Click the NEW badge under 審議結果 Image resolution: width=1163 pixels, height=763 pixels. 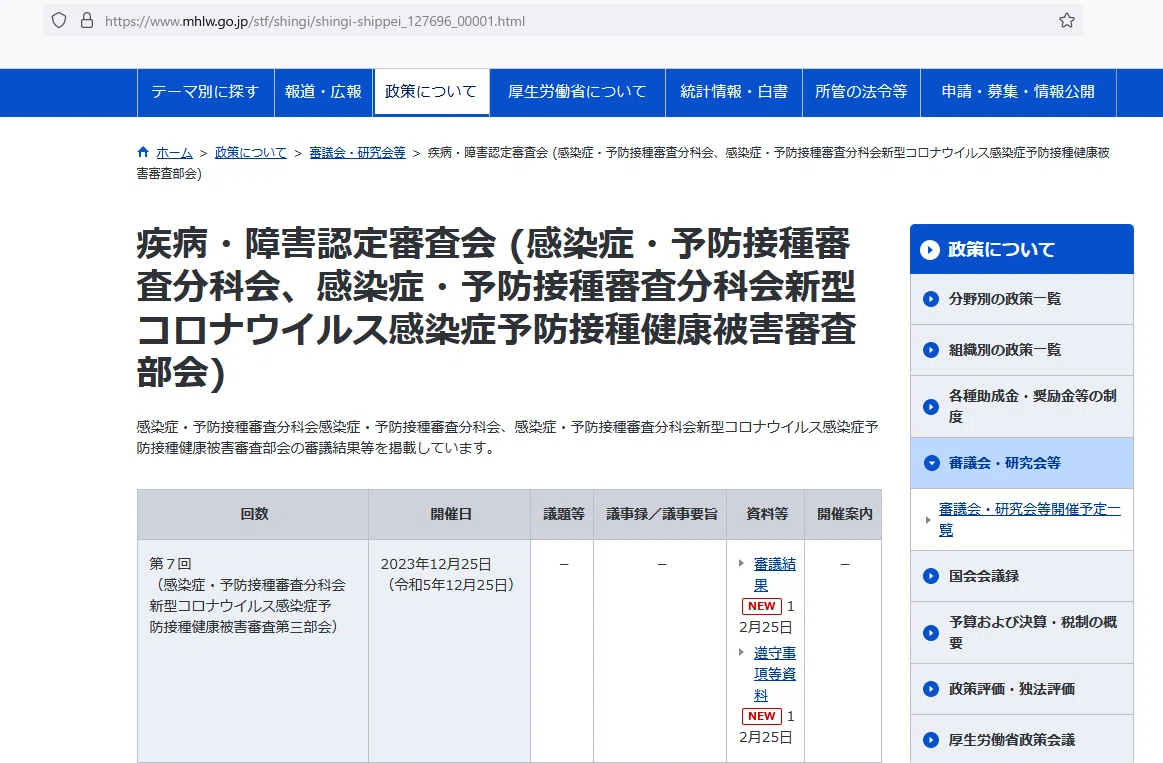coord(762,606)
